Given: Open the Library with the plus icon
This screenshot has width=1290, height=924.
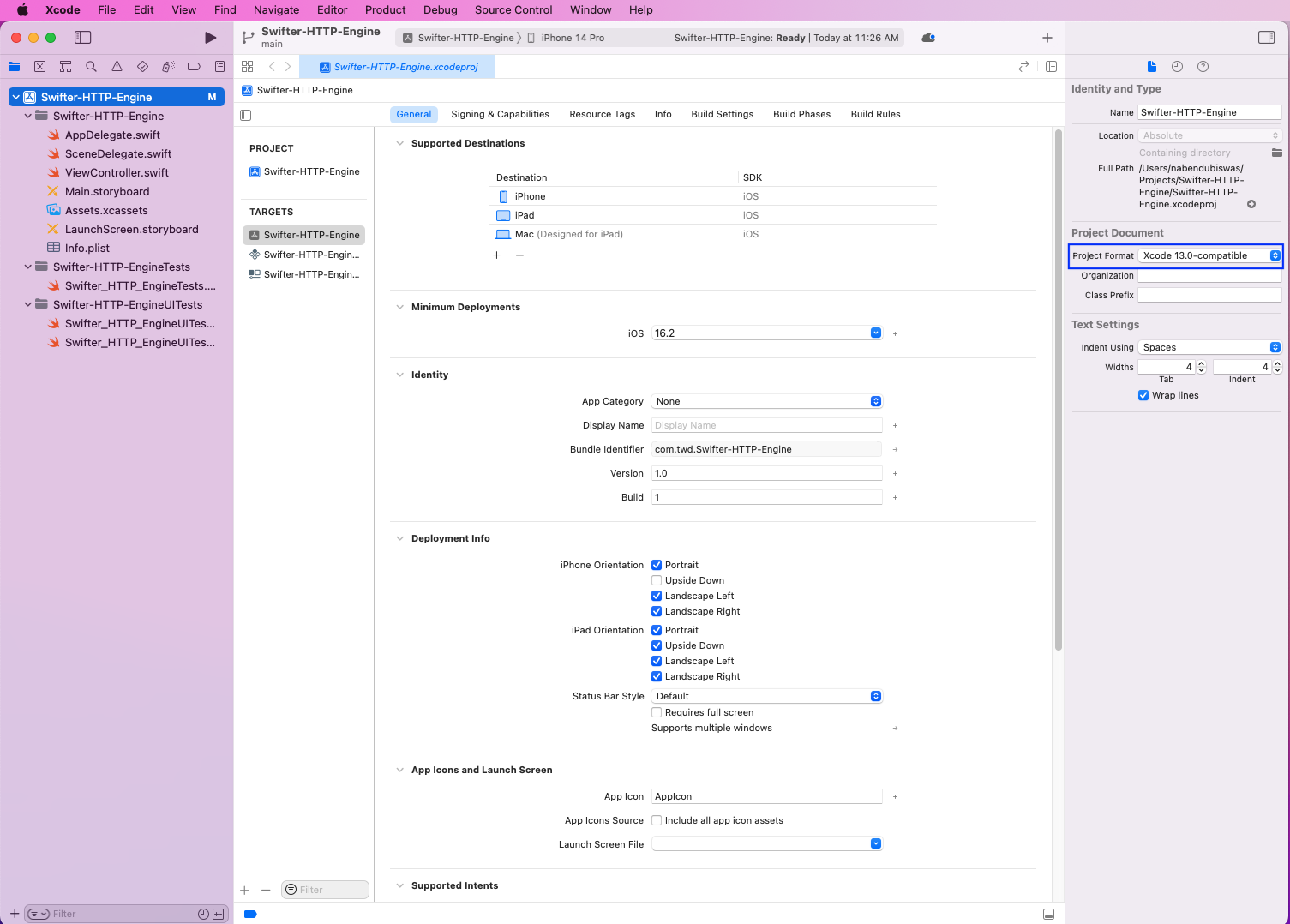Looking at the screenshot, I should pyautogui.click(x=1047, y=38).
